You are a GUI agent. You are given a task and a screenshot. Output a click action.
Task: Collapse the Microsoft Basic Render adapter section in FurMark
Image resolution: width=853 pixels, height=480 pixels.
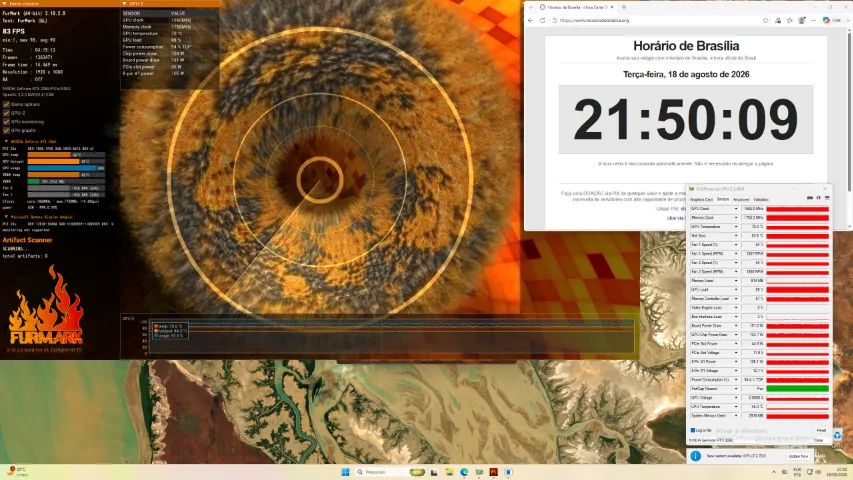click(6, 217)
